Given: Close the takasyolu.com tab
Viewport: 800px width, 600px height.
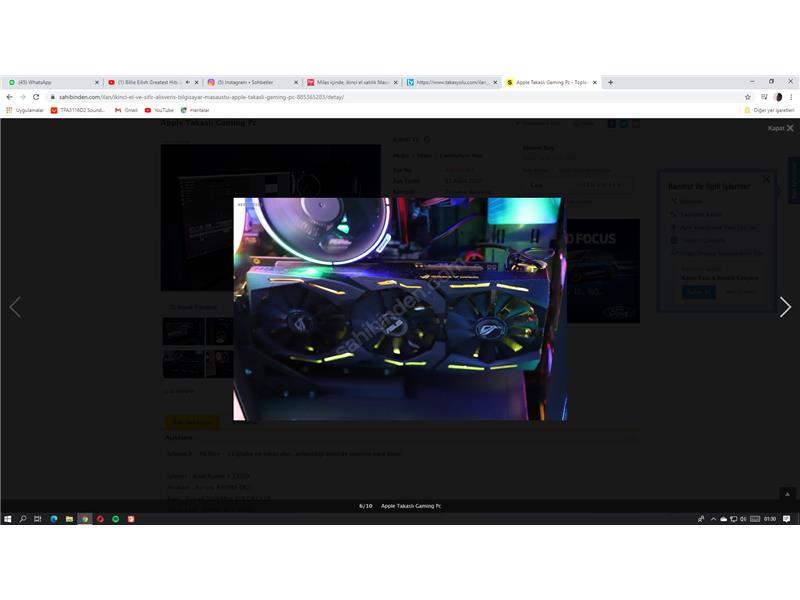Looking at the screenshot, I should 495,82.
